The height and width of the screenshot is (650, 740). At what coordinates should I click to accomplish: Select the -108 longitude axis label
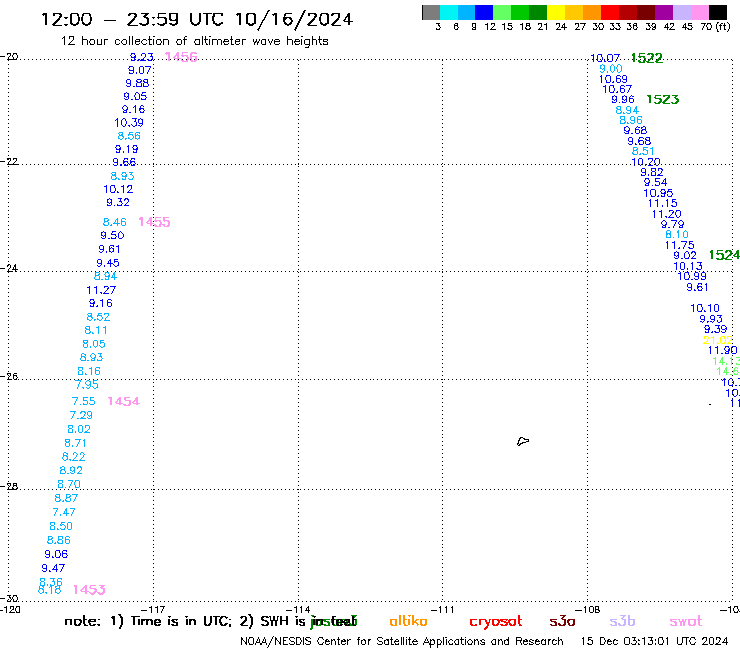click(x=588, y=609)
